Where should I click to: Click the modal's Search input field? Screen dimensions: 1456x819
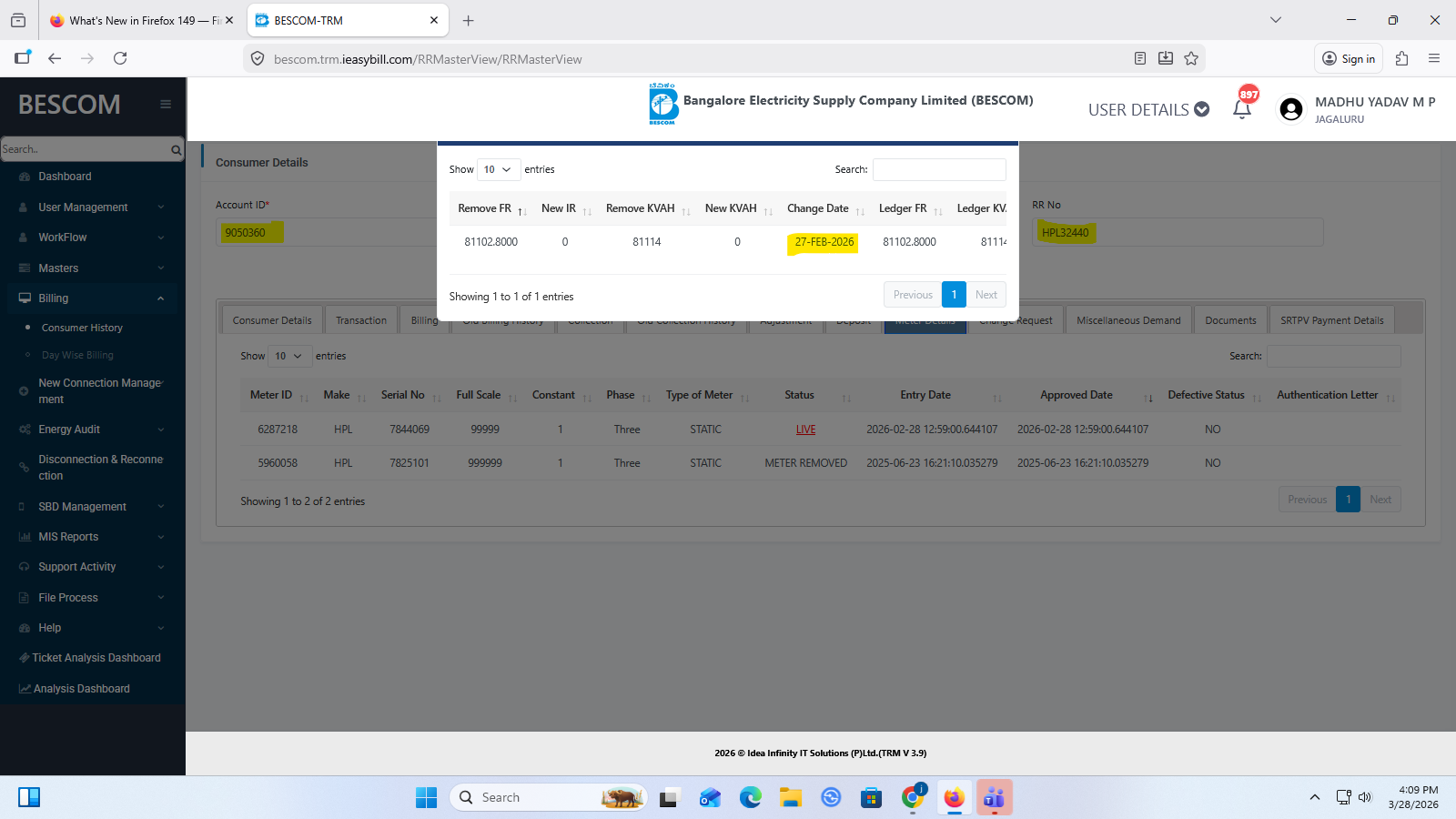(x=939, y=169)
